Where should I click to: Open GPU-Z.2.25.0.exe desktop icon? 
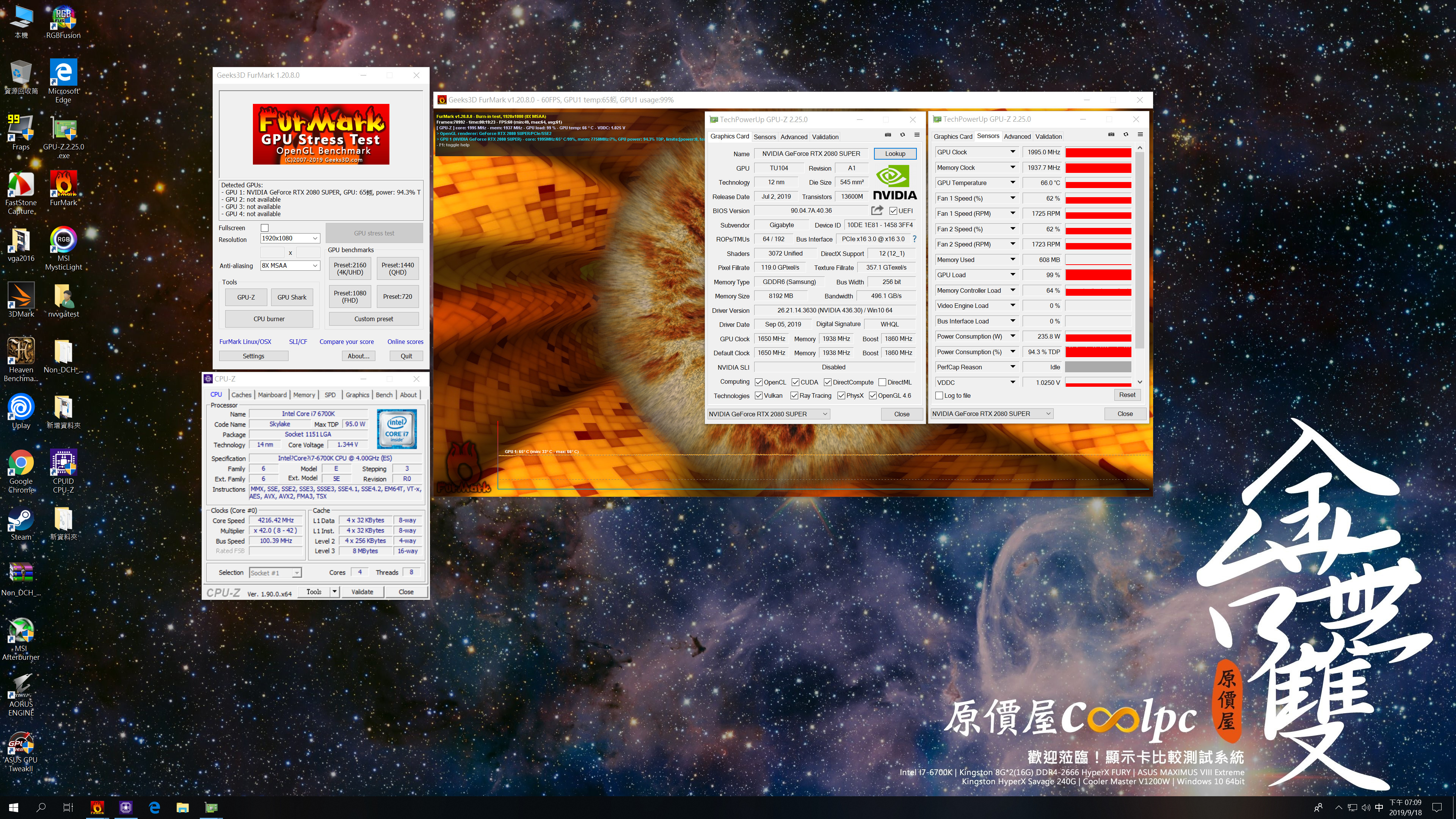(63, 137)
